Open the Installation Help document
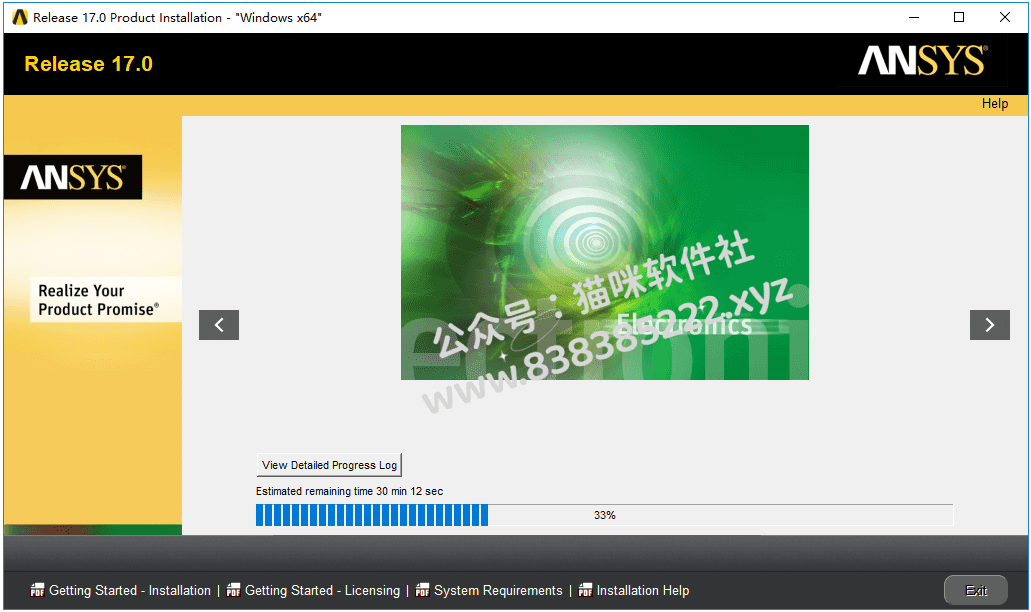The height and width of the screenshot is (612, 1031). click(642, 590)
